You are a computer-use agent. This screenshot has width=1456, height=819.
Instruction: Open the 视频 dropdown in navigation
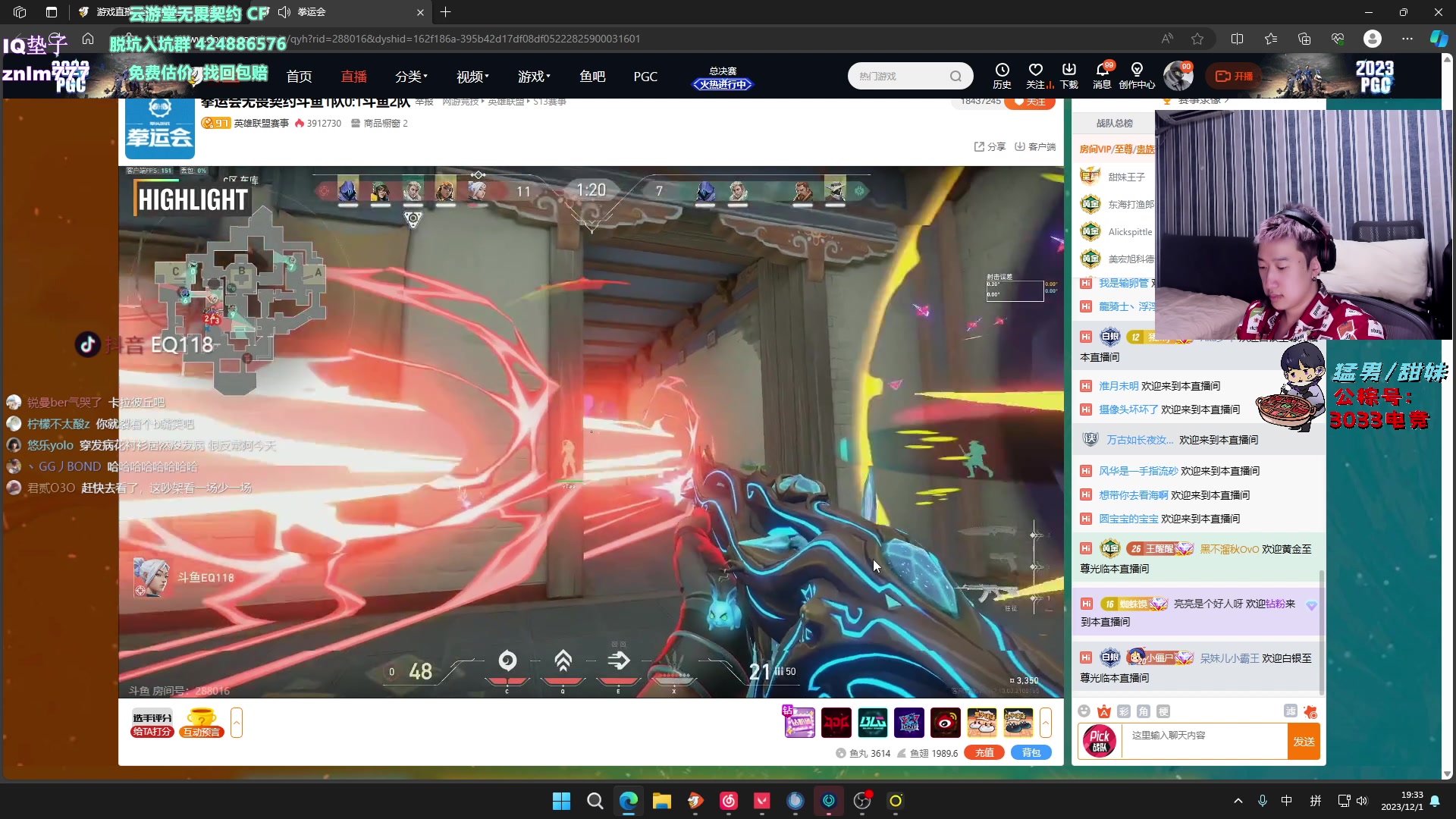472,77
